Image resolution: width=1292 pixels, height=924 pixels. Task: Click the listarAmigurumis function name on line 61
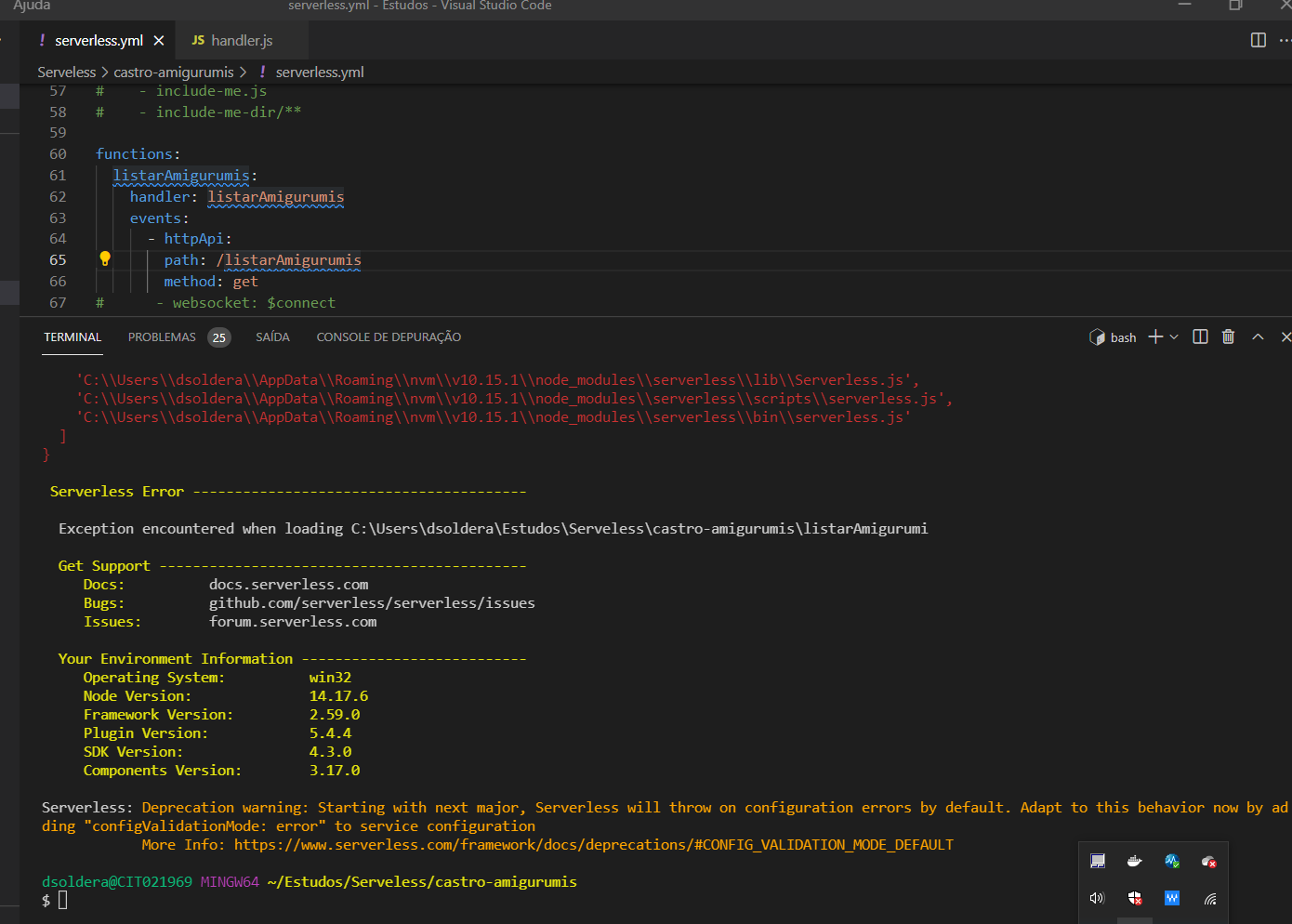(181, 176)
